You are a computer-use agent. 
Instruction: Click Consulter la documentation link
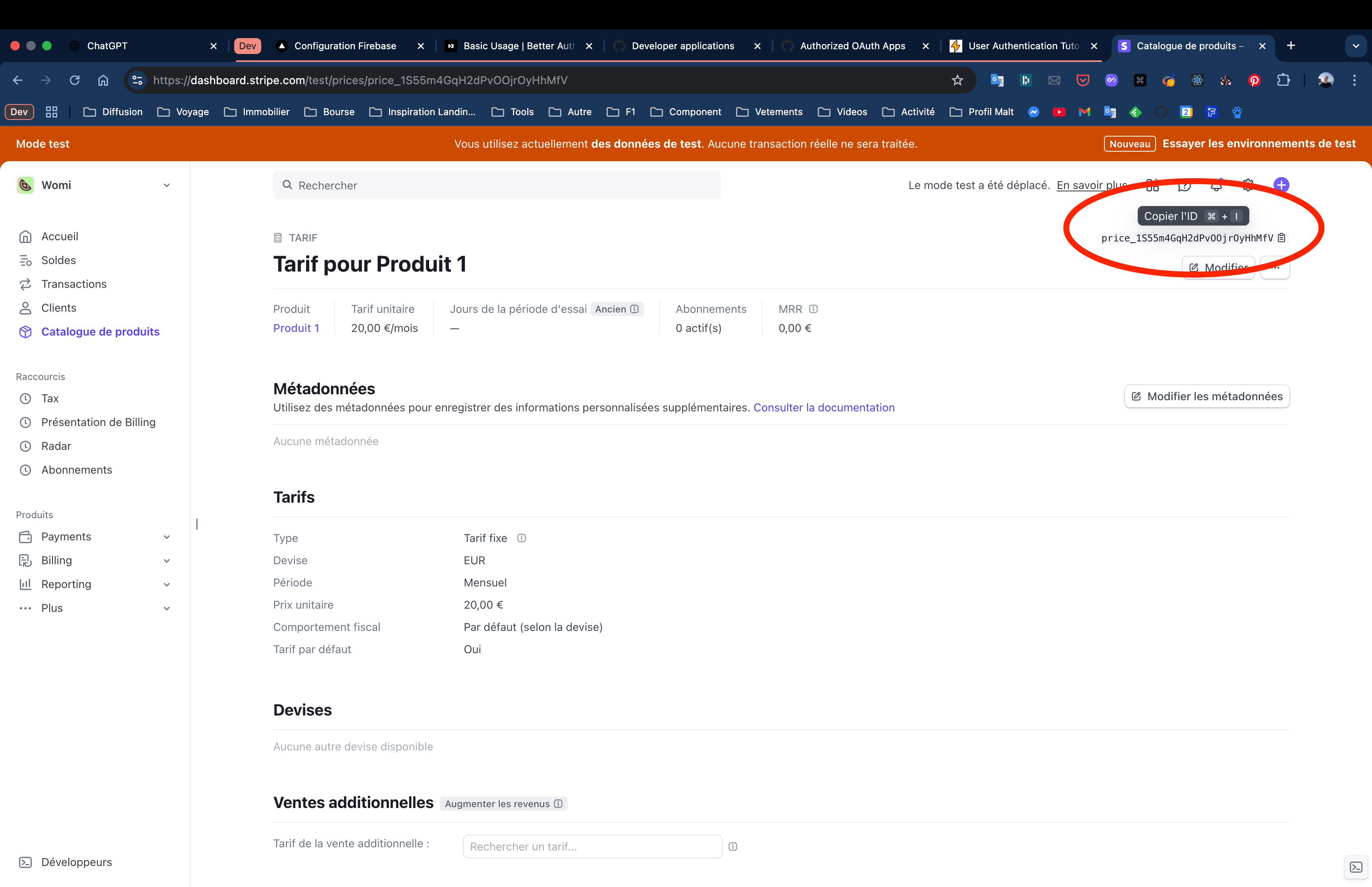pyautogui.click(x=823, y=407)
